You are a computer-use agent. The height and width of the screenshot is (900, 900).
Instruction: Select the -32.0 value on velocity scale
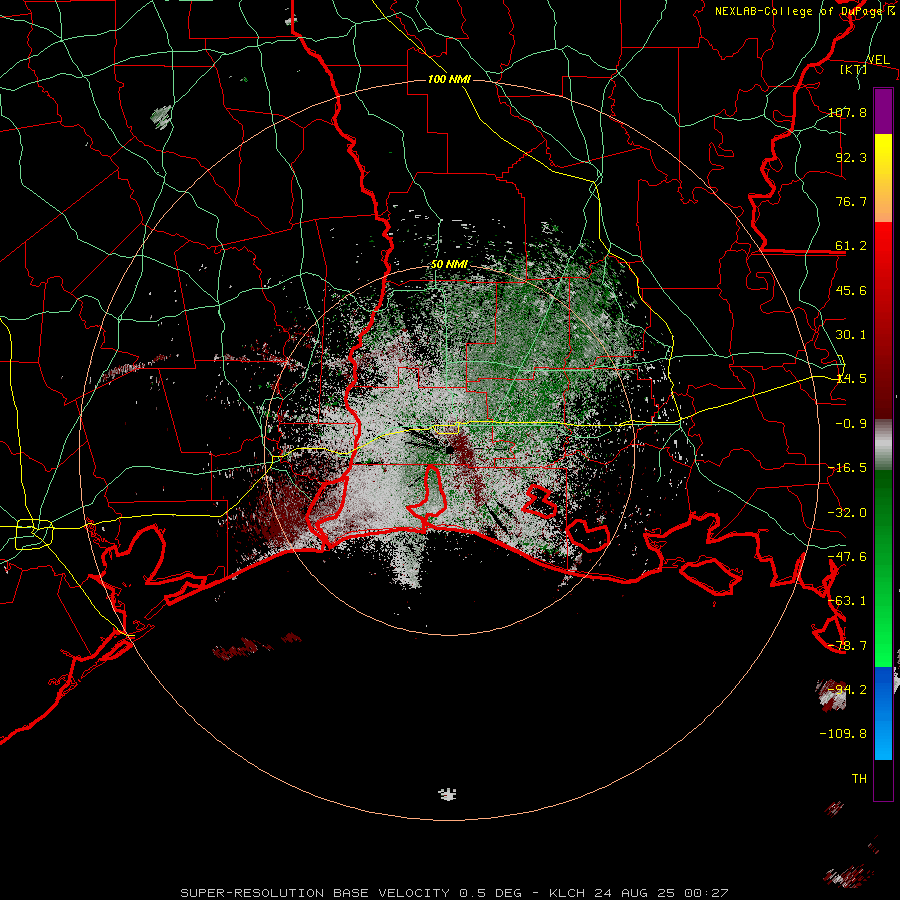[x=848, y=513]
